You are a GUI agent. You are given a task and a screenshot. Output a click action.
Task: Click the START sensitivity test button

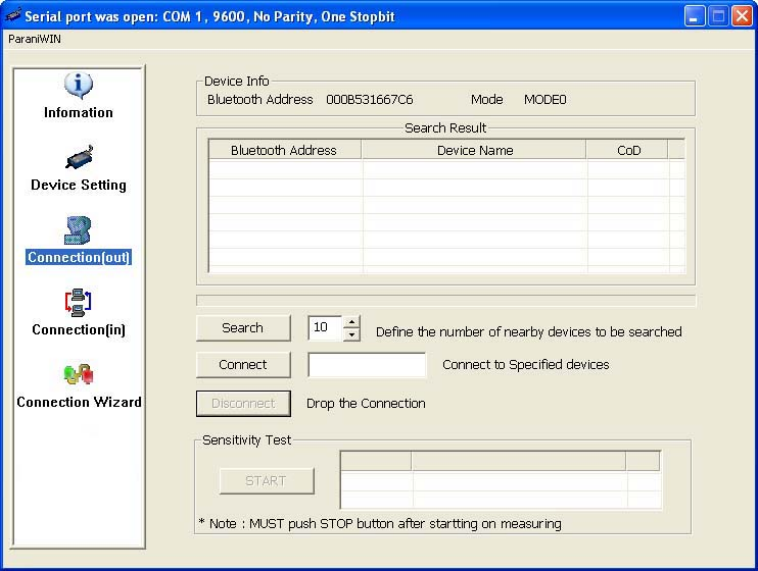click(x=266, y=481)
